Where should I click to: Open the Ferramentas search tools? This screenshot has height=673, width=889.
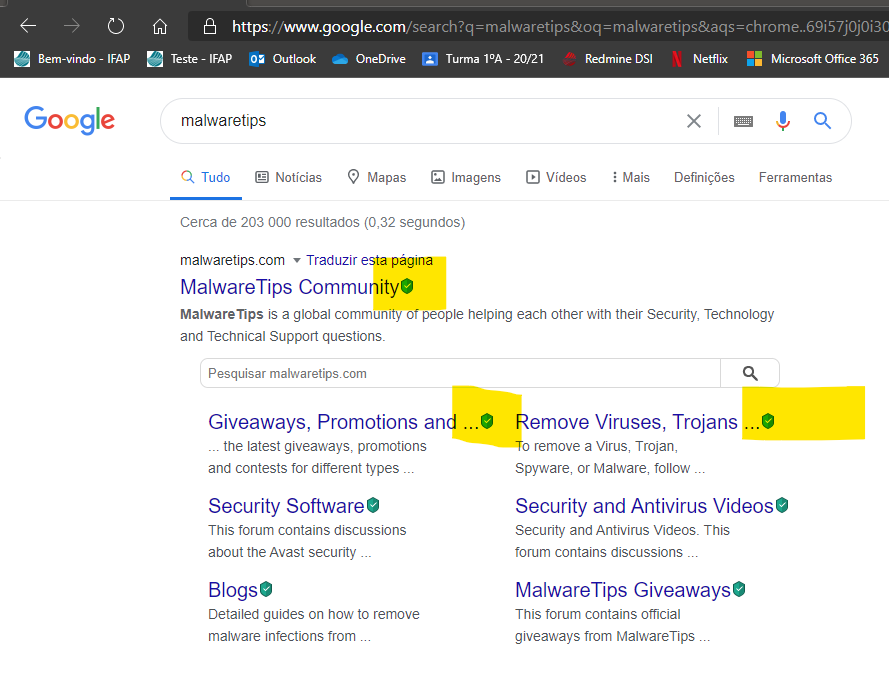click(795, 177)
